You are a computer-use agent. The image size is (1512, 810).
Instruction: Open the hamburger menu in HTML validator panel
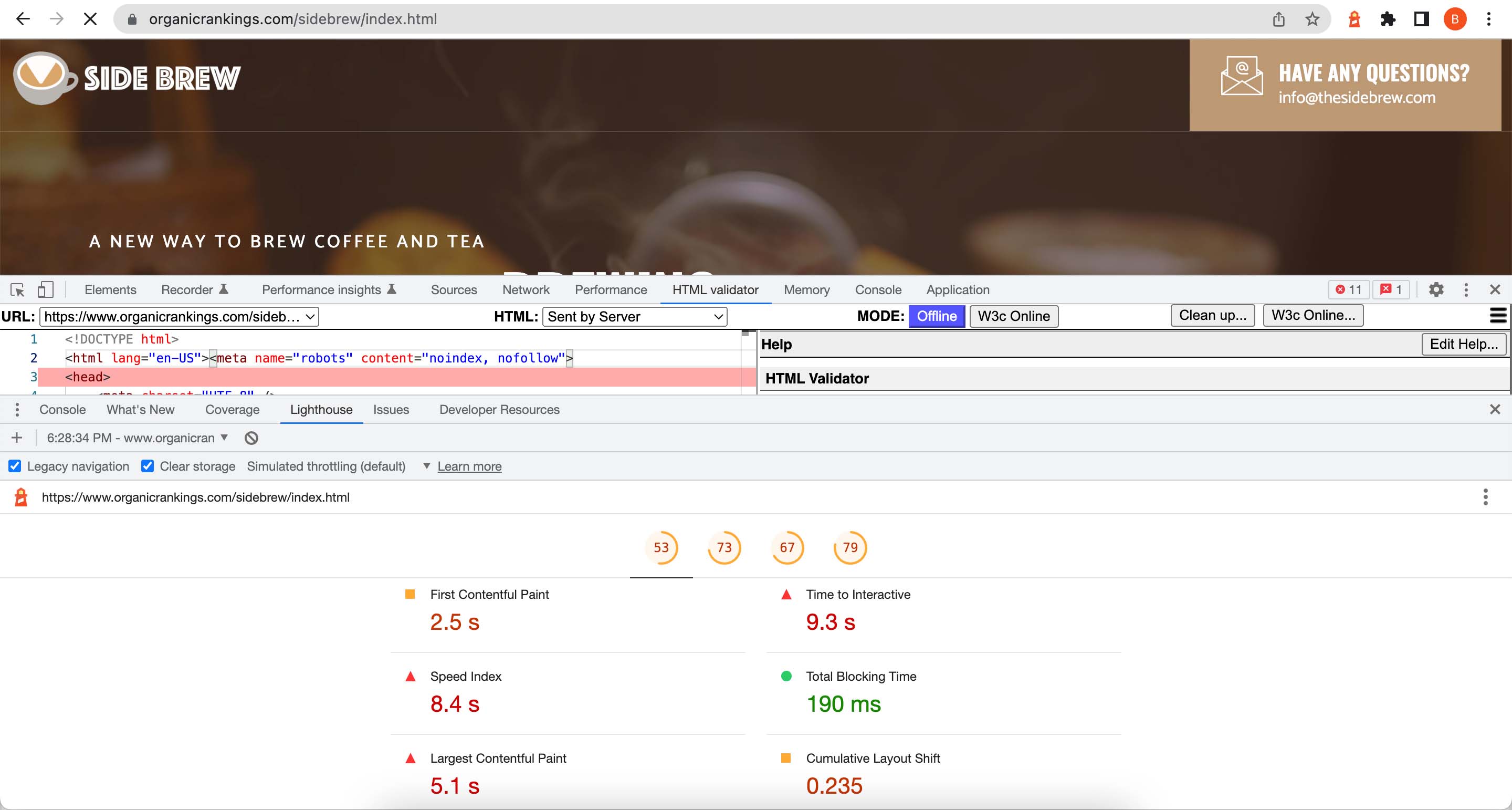click(1497, 315)
